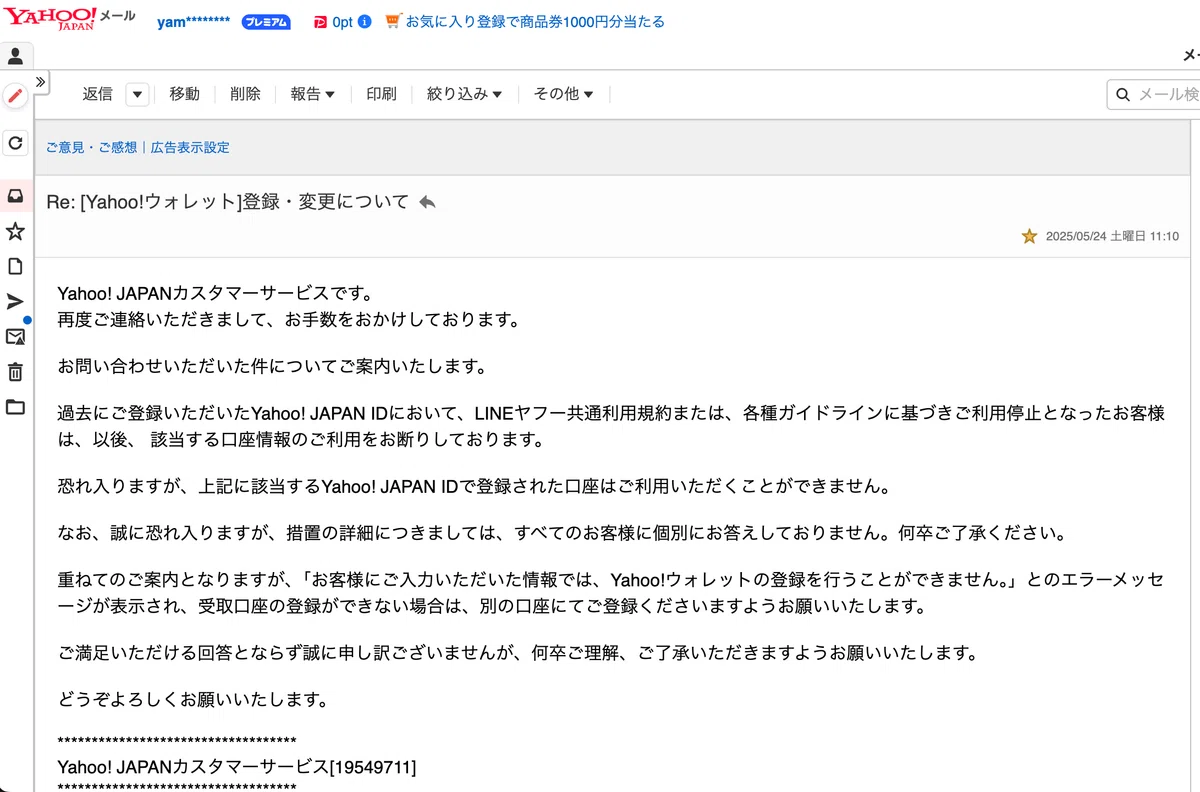Click the compose pencil icon in sidebar
Screen dimensions: 1200x792
pos(15,96)
